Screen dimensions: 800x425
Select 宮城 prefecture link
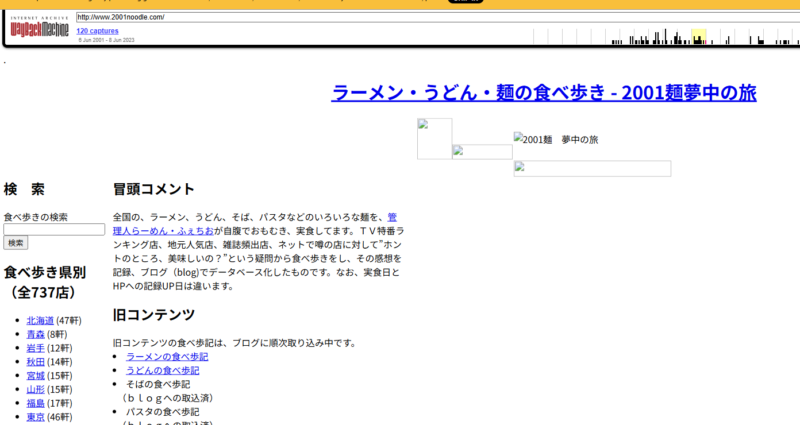point(36,376)
